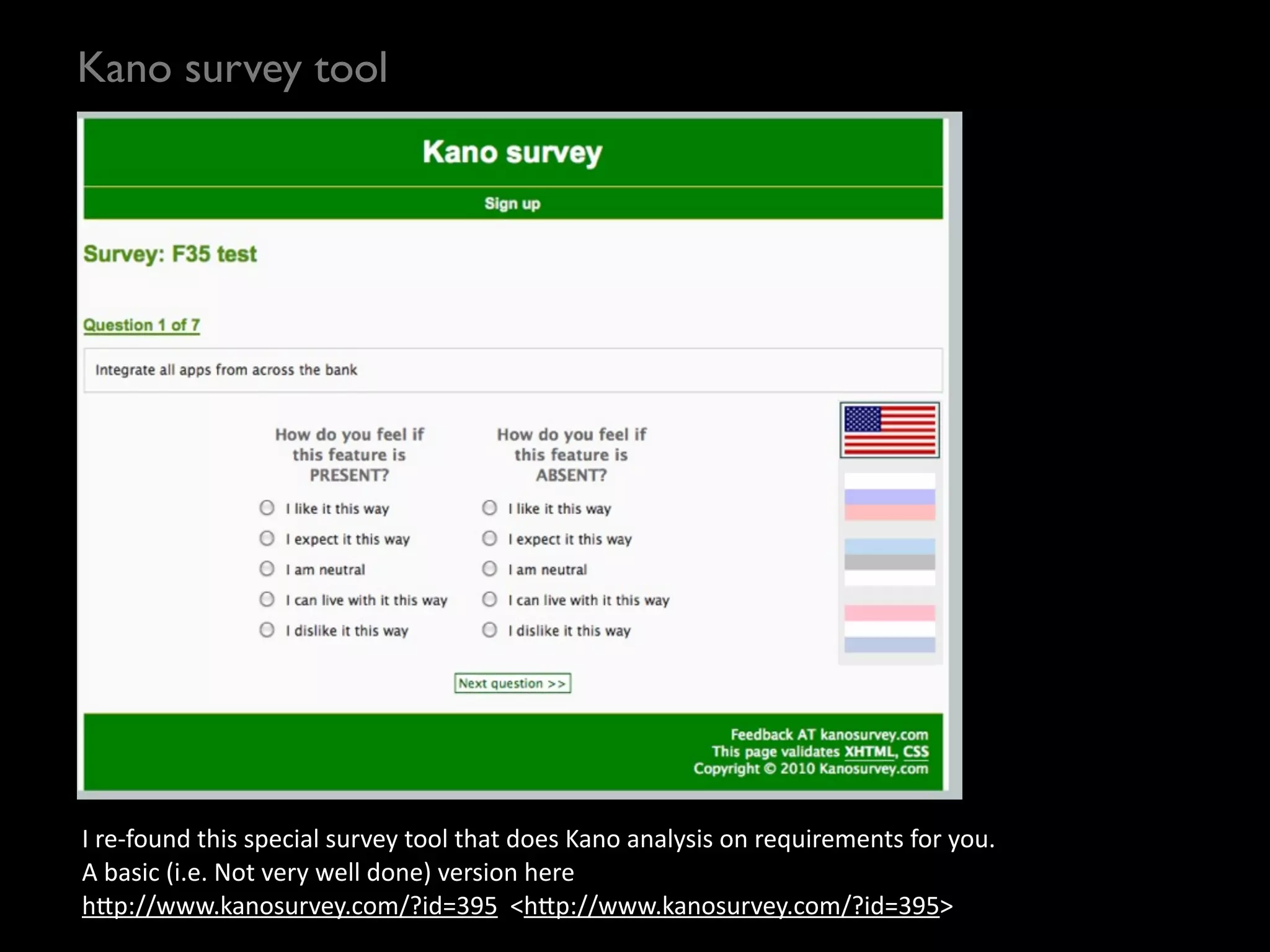Choose the white-blue-red striped flag

[x=890, y=496]
